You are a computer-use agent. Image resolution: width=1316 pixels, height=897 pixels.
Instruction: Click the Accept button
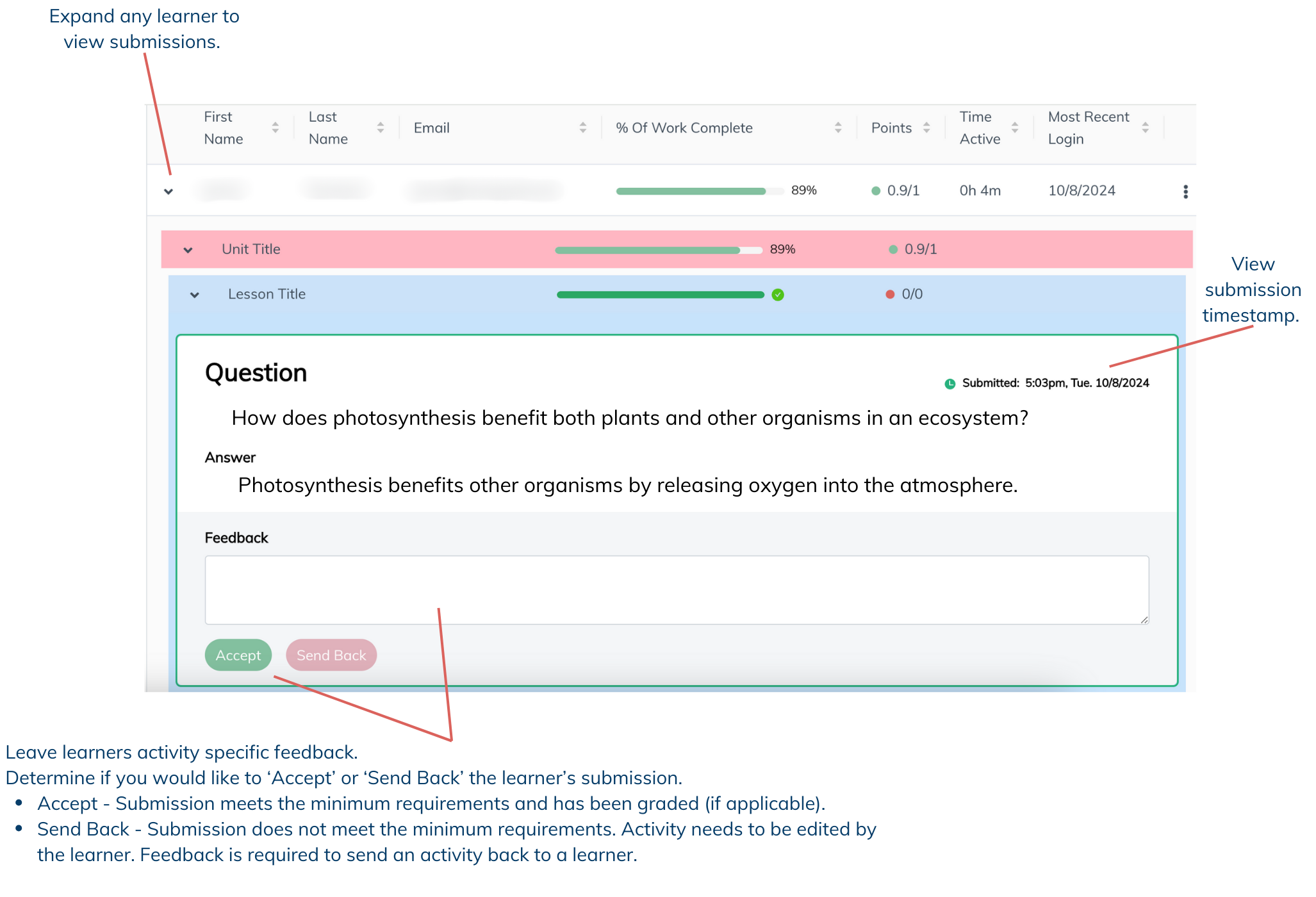(238, 655)
